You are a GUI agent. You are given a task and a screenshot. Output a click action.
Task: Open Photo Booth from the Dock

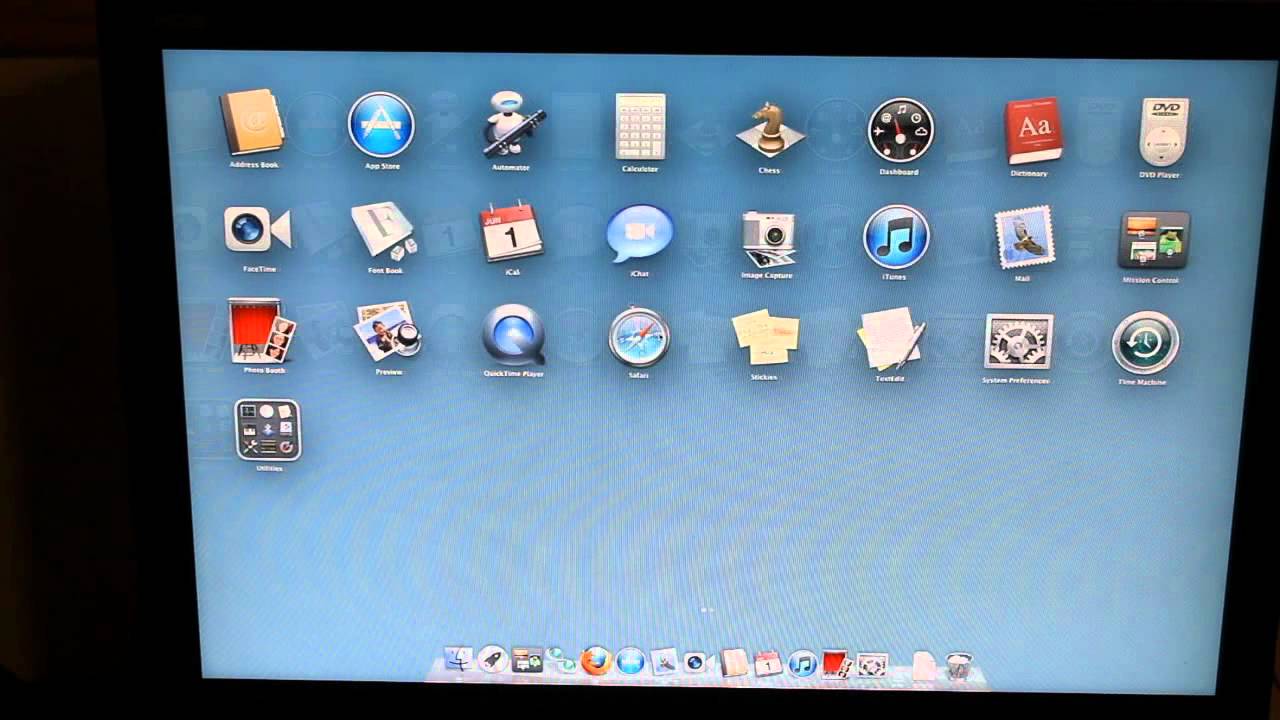(x=836, y=664)
